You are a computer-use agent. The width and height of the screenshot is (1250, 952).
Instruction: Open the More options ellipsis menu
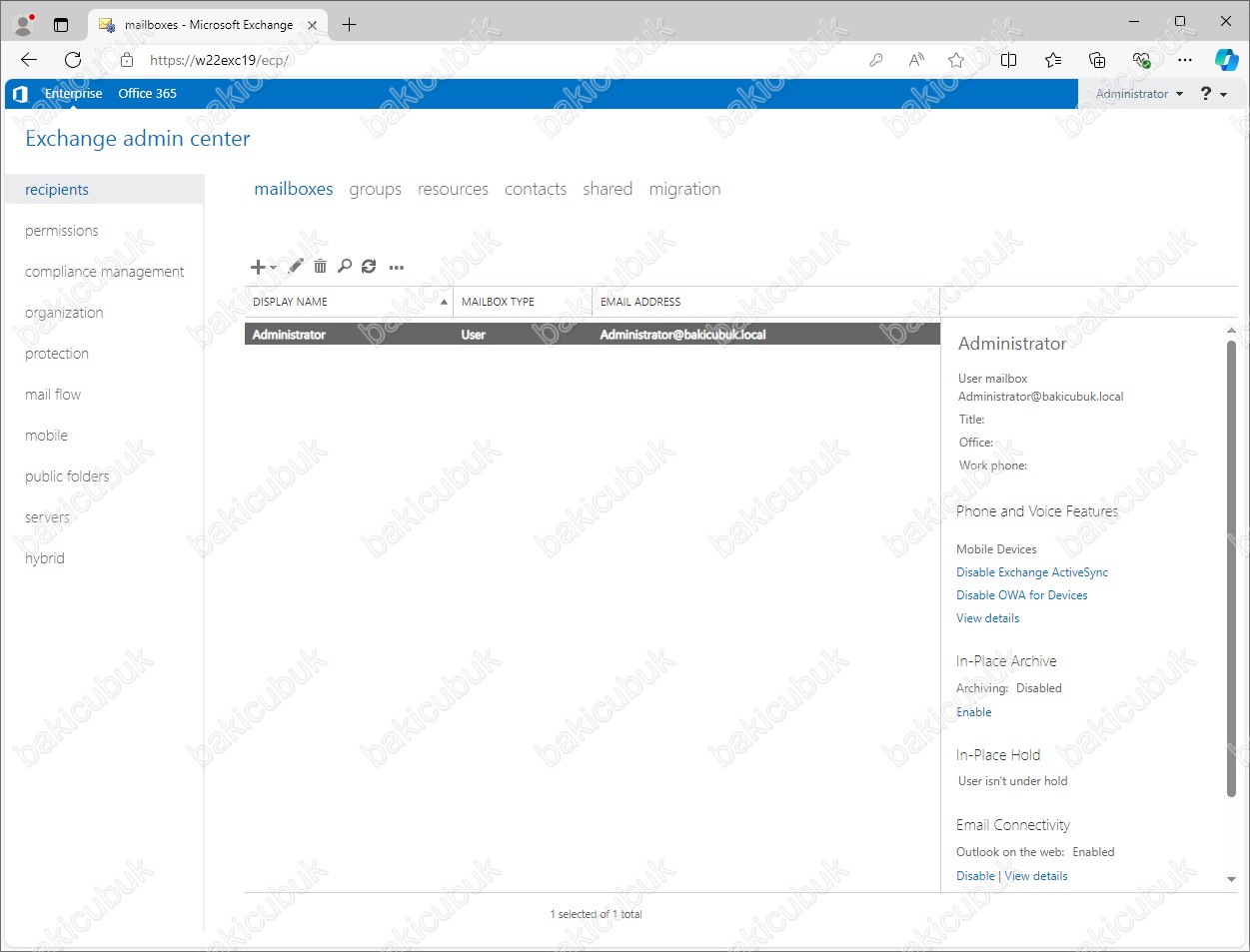pos(397,268)
